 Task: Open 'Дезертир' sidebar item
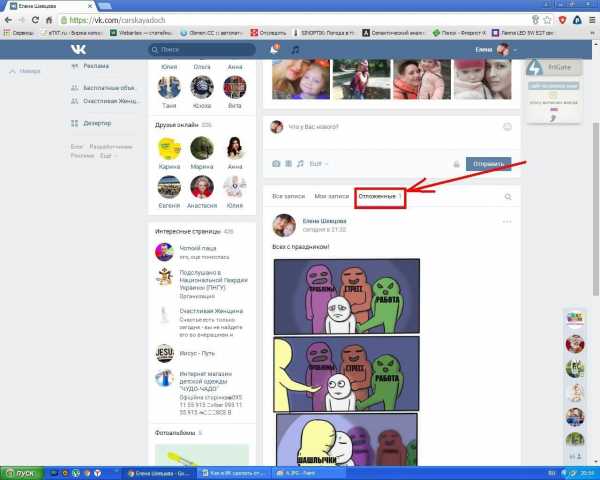pos(97,123)
